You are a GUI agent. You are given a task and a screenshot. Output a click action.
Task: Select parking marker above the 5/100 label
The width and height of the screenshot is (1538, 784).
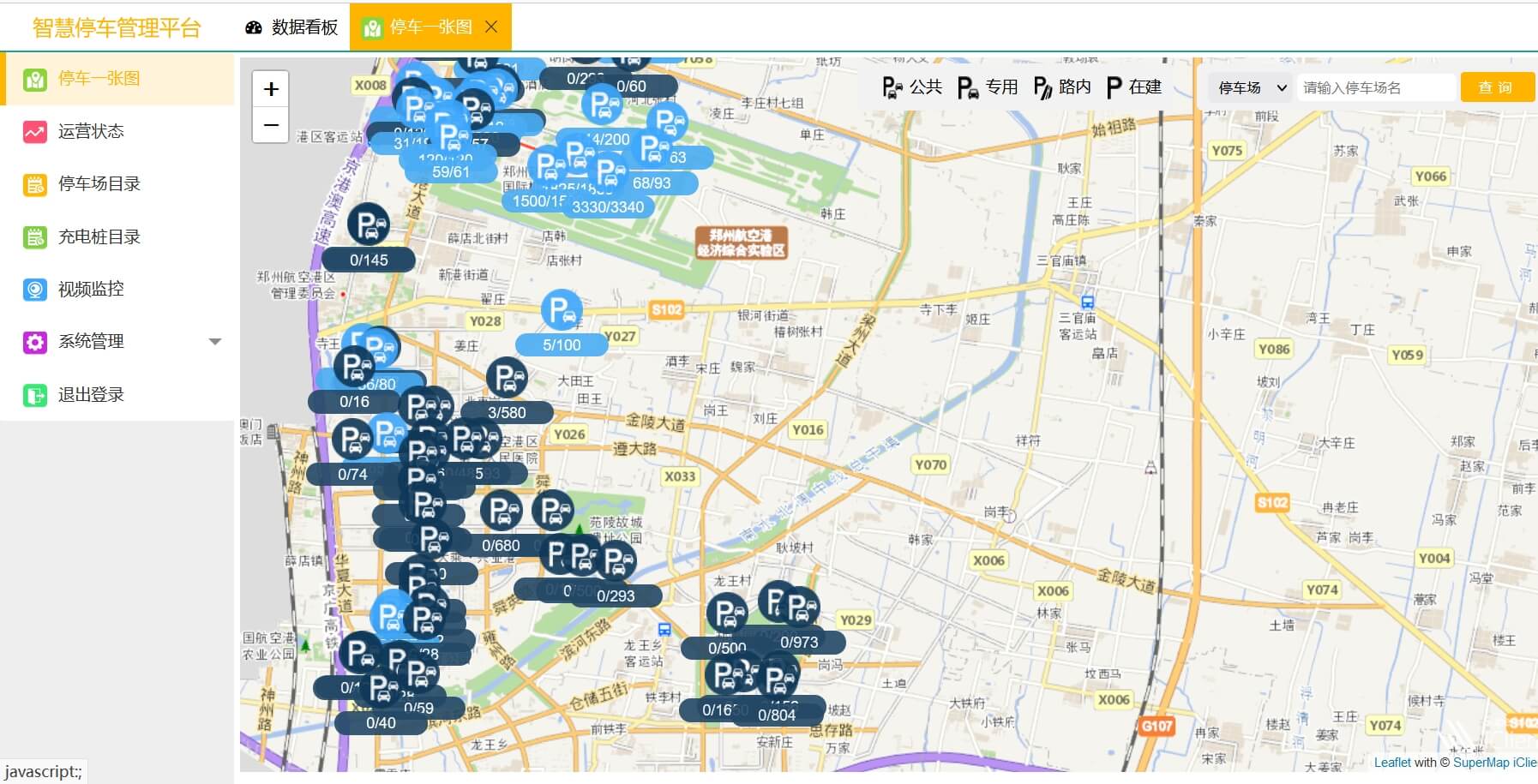click(562, 310)
